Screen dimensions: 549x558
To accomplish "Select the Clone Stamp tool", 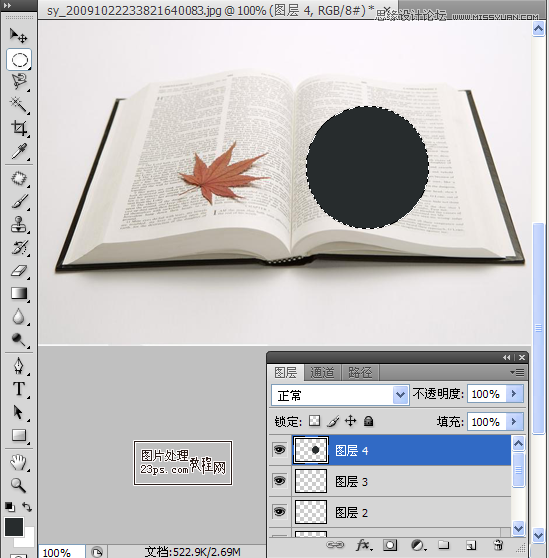I will 19,225.
